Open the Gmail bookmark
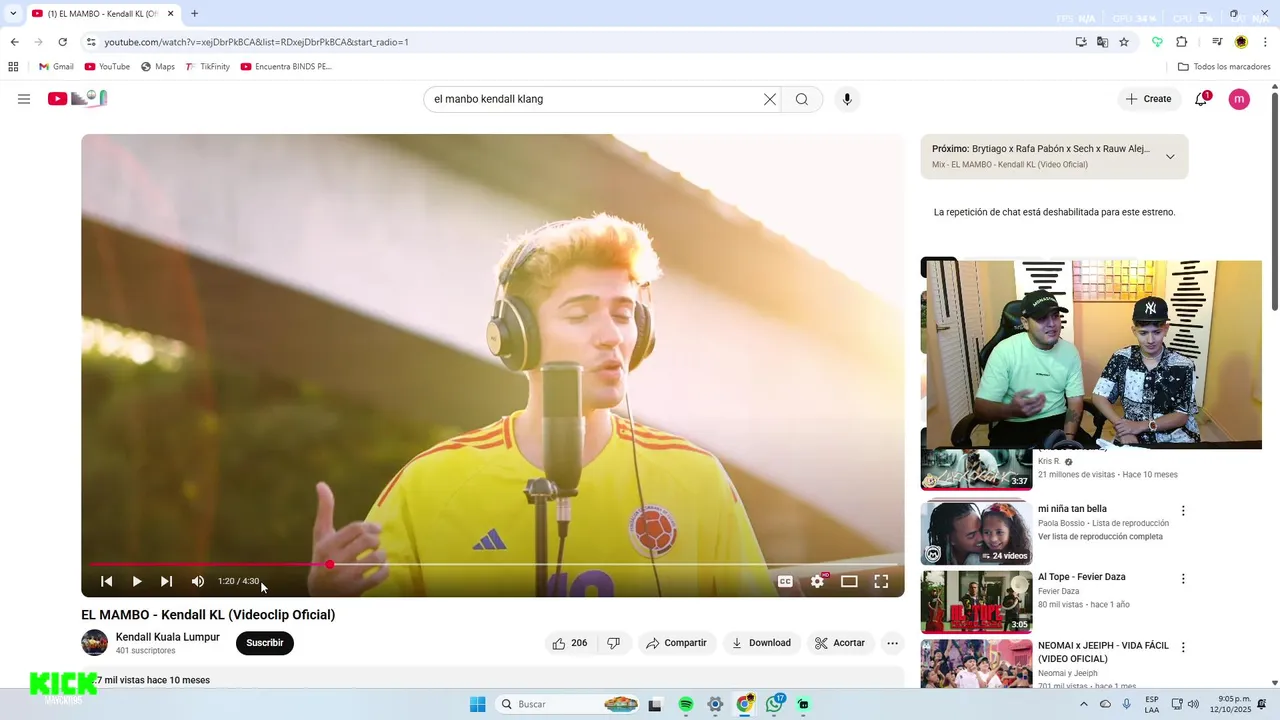 [x=57, y=67]
